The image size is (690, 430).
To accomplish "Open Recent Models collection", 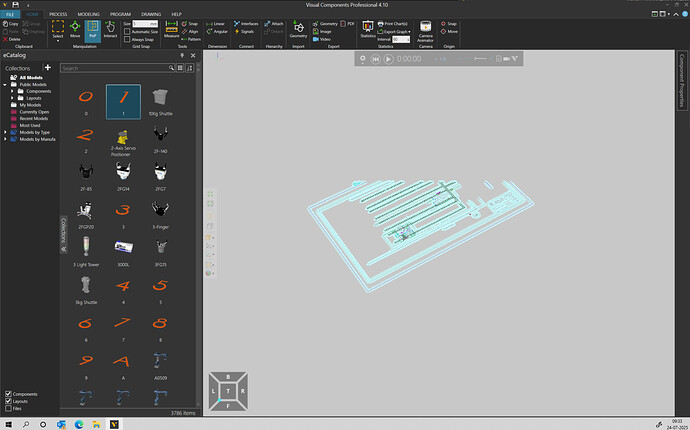I will [33, 118].
